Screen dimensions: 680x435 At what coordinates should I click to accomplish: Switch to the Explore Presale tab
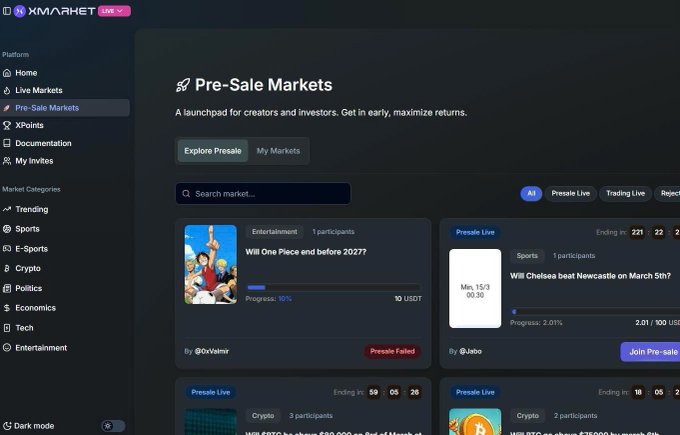(212, 151)
